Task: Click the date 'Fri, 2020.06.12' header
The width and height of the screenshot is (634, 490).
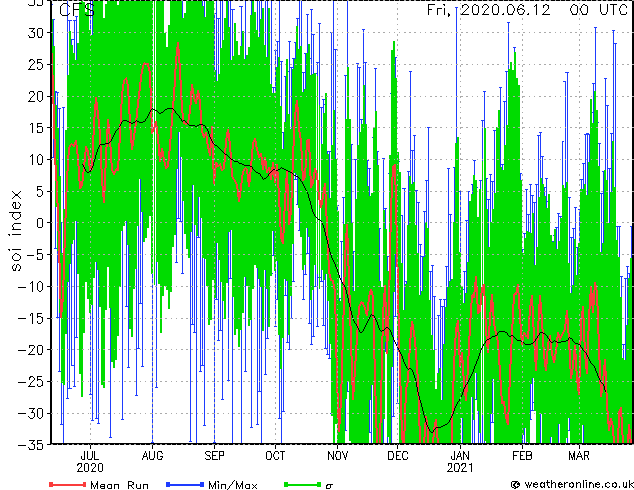Action: pyautogui.click(x=488, y=10)
